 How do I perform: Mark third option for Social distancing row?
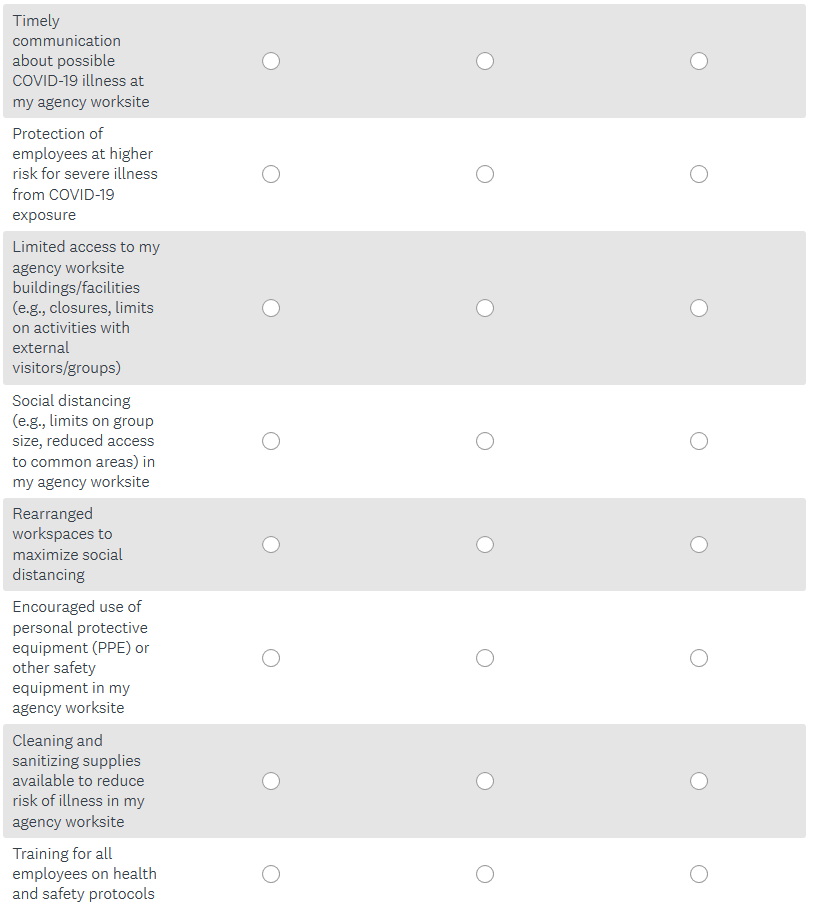click(x=699, y=441)
